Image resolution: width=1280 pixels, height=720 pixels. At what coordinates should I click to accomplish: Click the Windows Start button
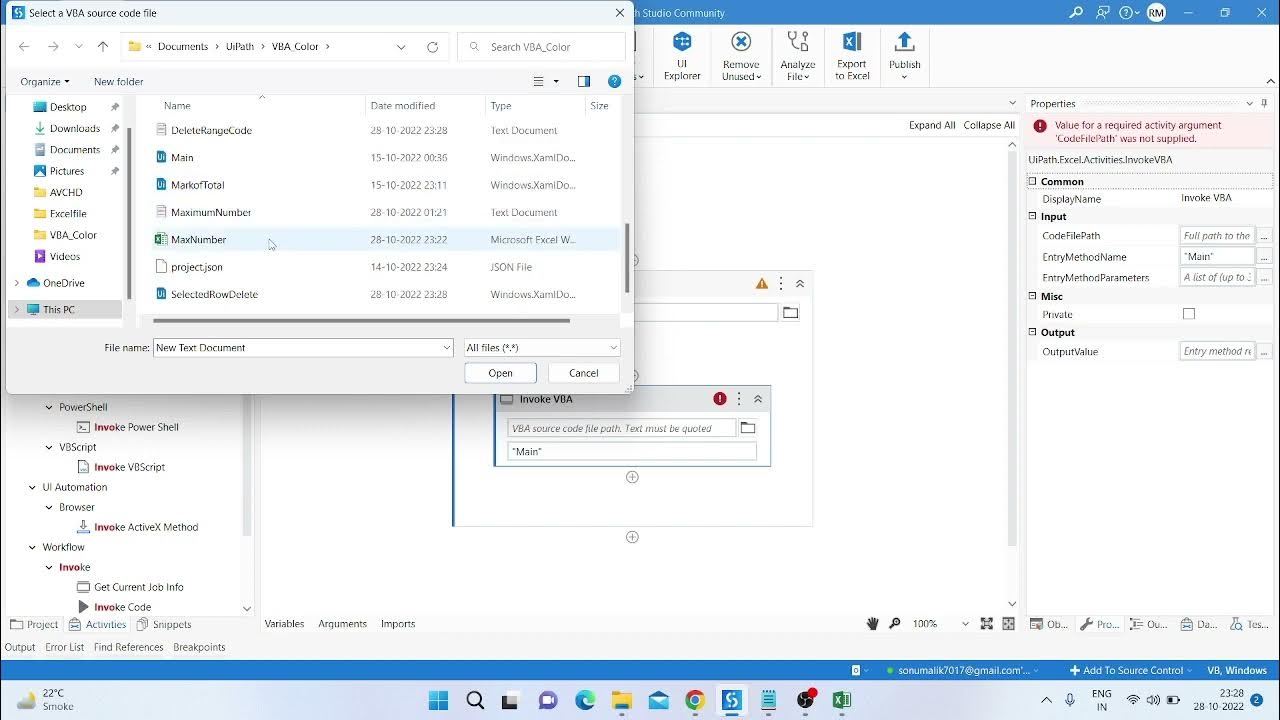tap(438, 700)
